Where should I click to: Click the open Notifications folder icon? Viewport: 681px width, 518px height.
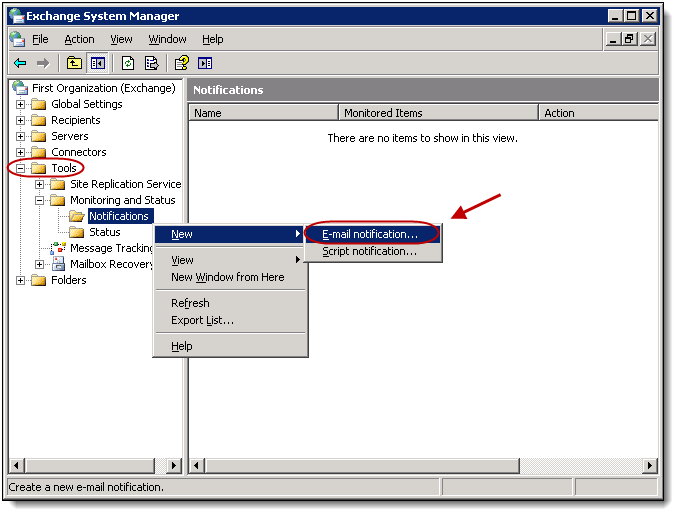77,216
